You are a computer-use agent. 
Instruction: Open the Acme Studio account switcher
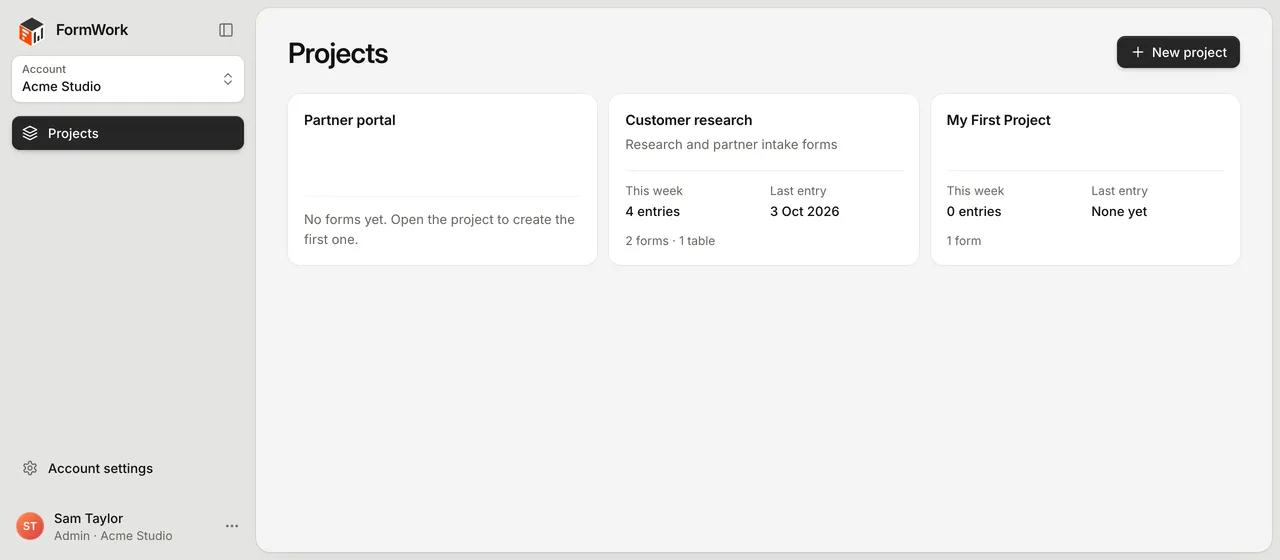tap(128, 79)
